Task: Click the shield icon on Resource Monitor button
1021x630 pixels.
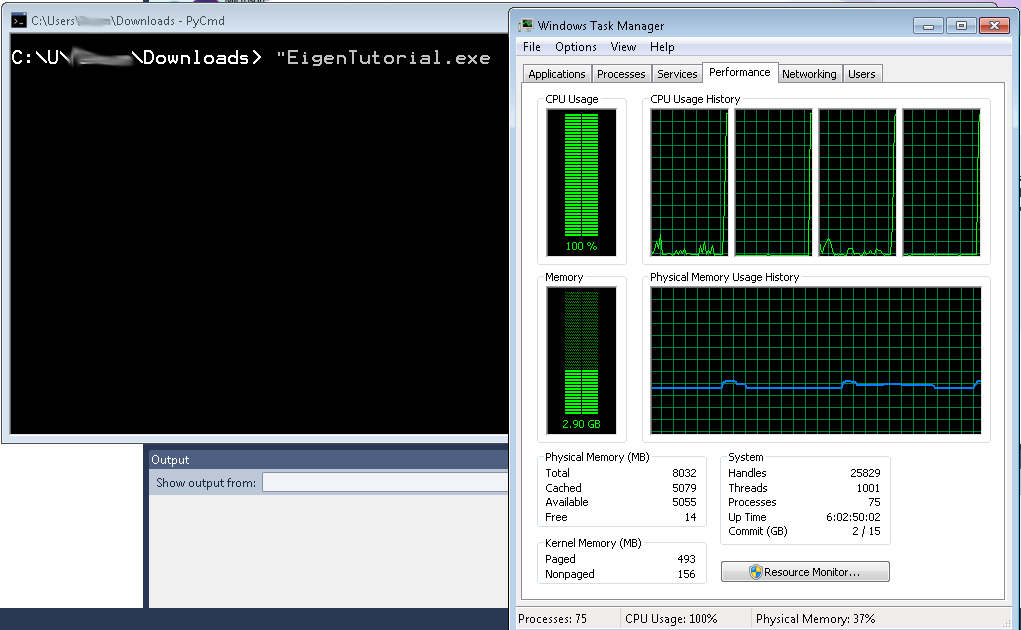Action: [x=756, y=572]
